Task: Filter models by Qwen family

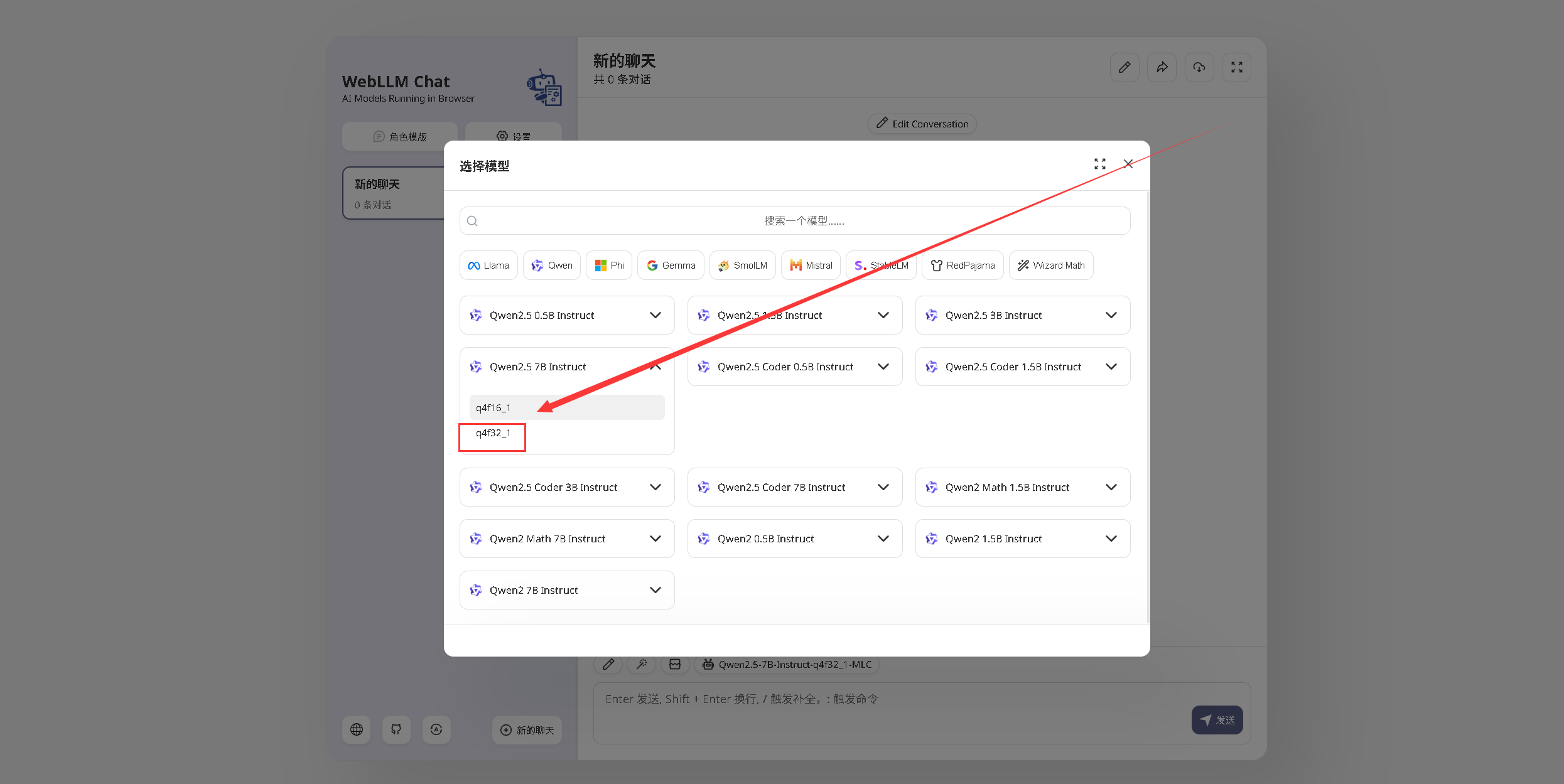Action: (x=552, y=266)
